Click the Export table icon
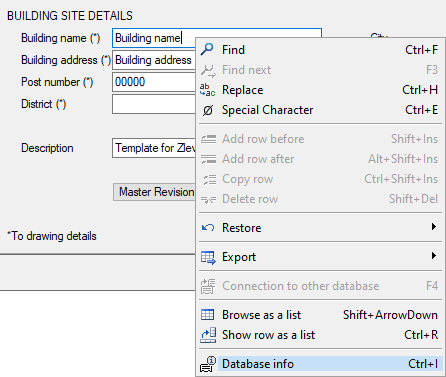This screenshot has width=446, height=377. [208, 257]
